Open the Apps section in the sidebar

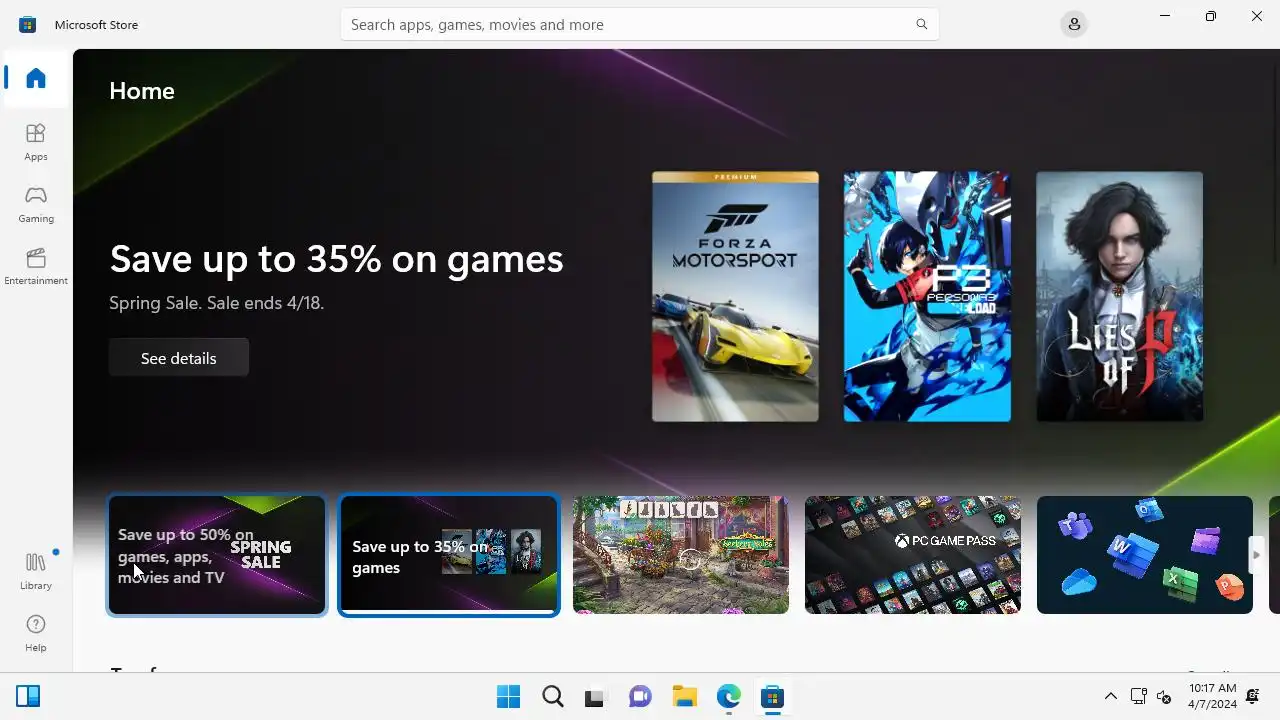coord(36,142)
